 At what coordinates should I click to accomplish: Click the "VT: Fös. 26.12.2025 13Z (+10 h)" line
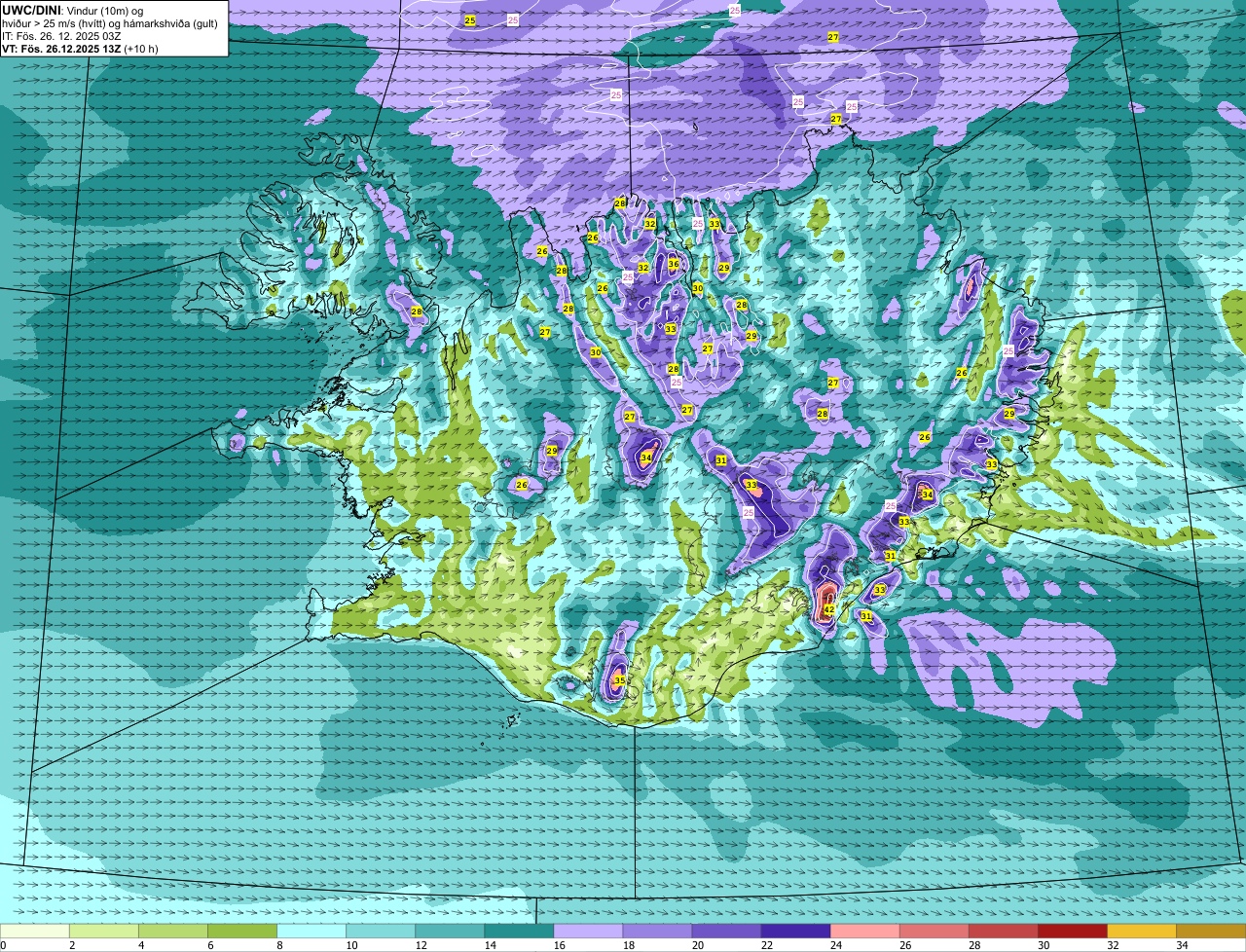point(80,49)
